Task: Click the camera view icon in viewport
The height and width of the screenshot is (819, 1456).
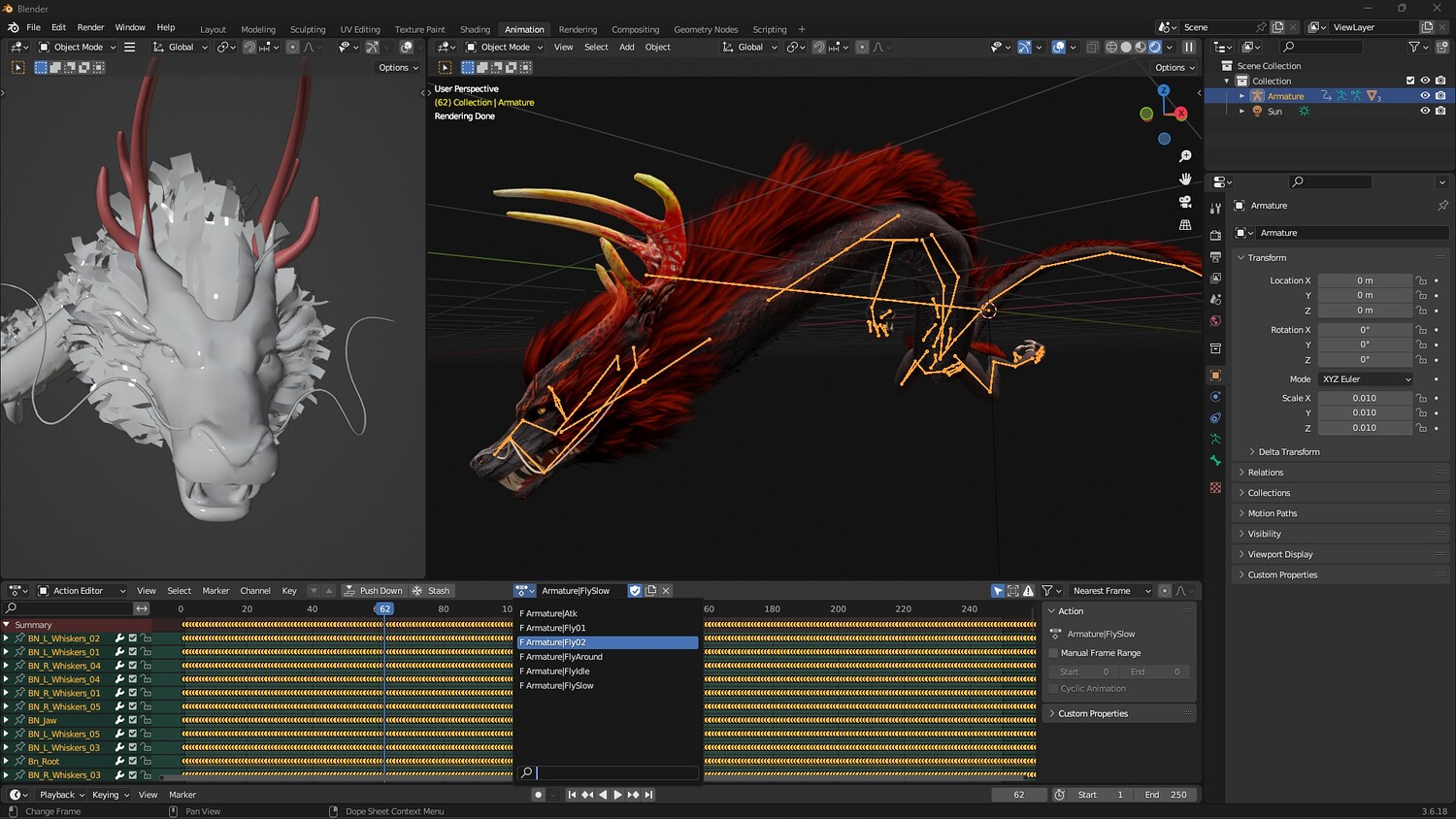Action: click(1185, 202)
